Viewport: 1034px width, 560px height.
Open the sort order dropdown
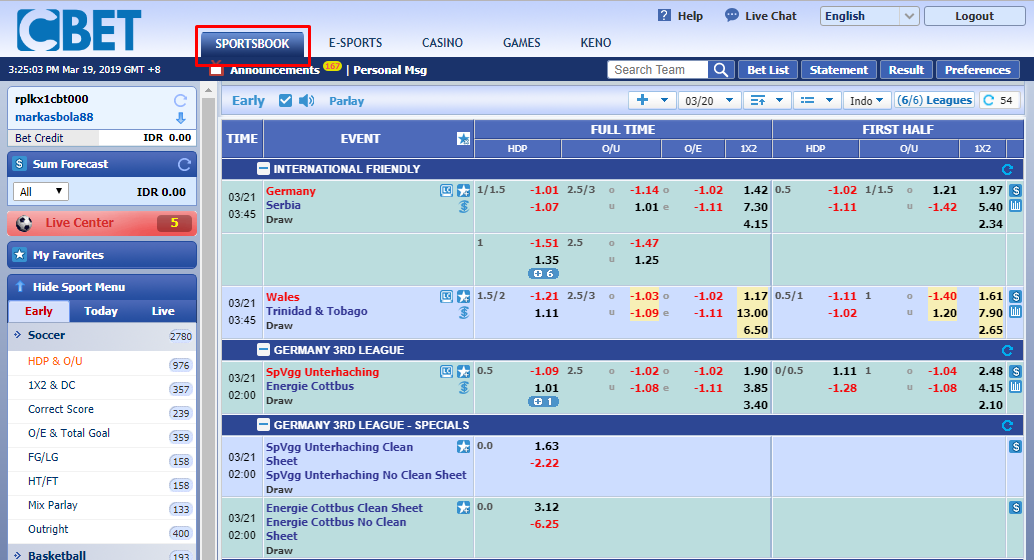pyautogui.click(x=766, y=100)
